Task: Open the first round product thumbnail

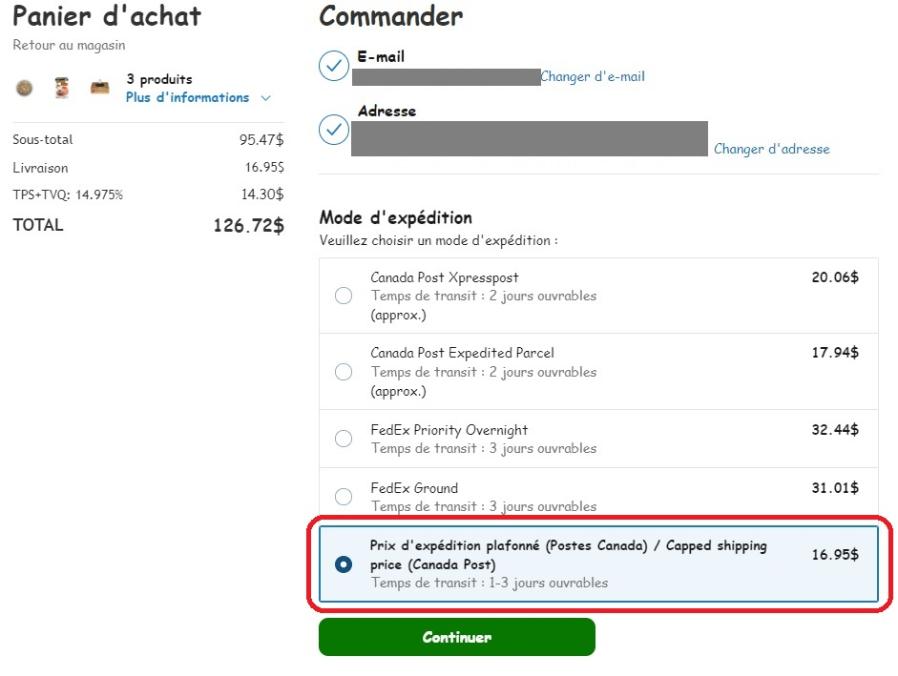Action: 26,88
